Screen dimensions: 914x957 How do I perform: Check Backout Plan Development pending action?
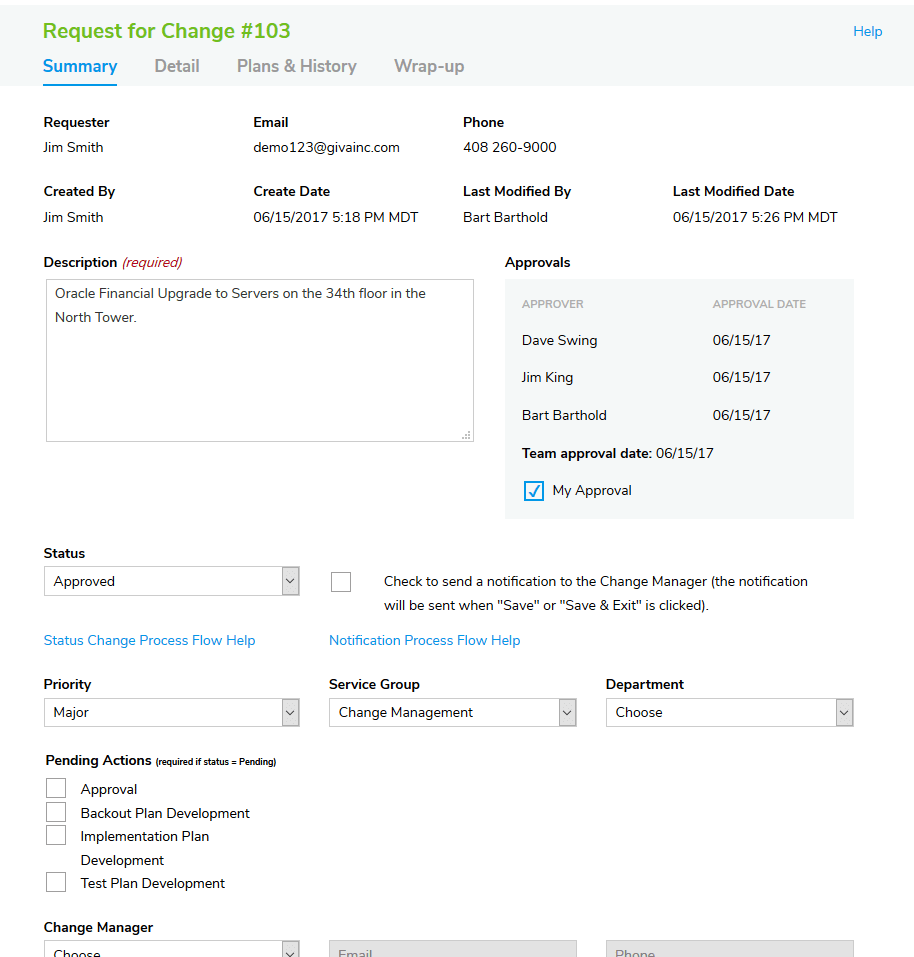[56, 811]
